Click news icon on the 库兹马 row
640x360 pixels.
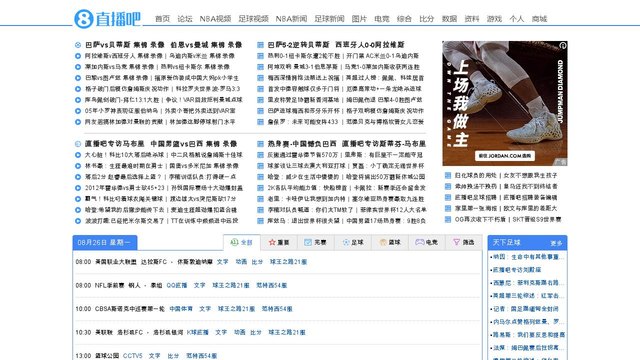(260, 221)
